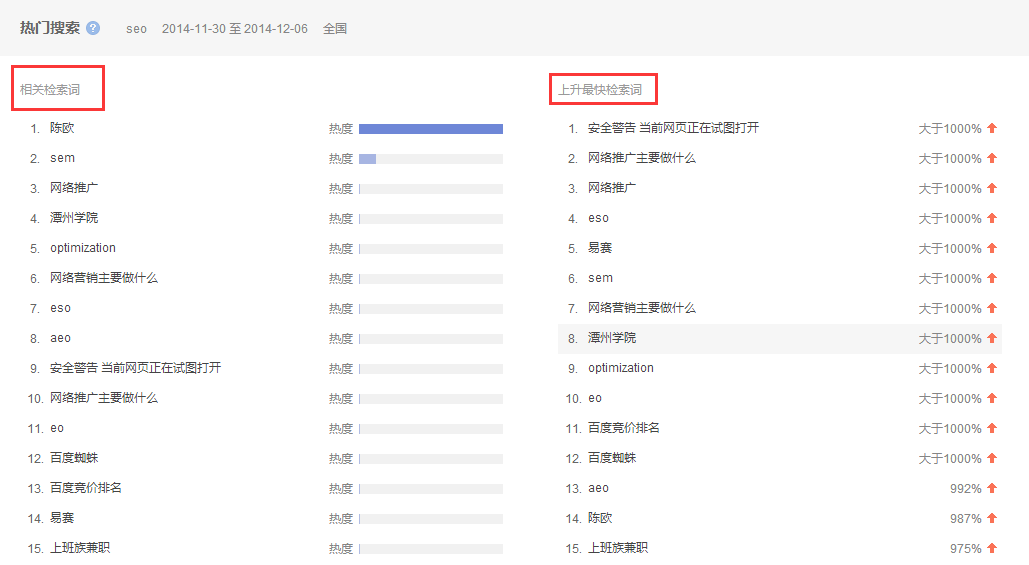1029x565 pixels.
Task: Click up arrow in highlighted 潘州学院 row
Action: (992, 338)
